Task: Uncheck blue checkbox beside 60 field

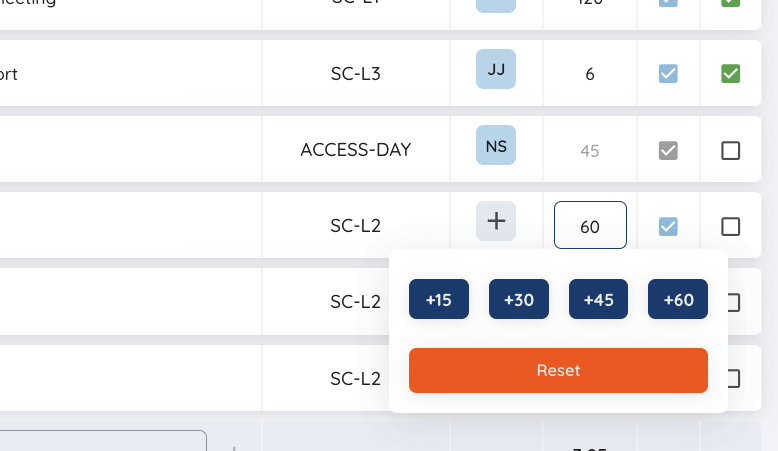Action: pos(668,226)
